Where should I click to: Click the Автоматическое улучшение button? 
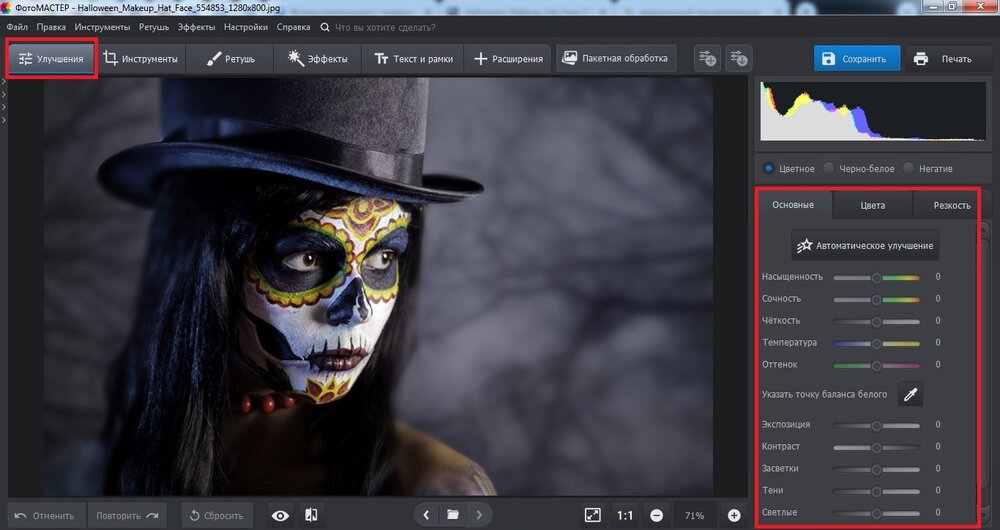[x=865, y=244]
